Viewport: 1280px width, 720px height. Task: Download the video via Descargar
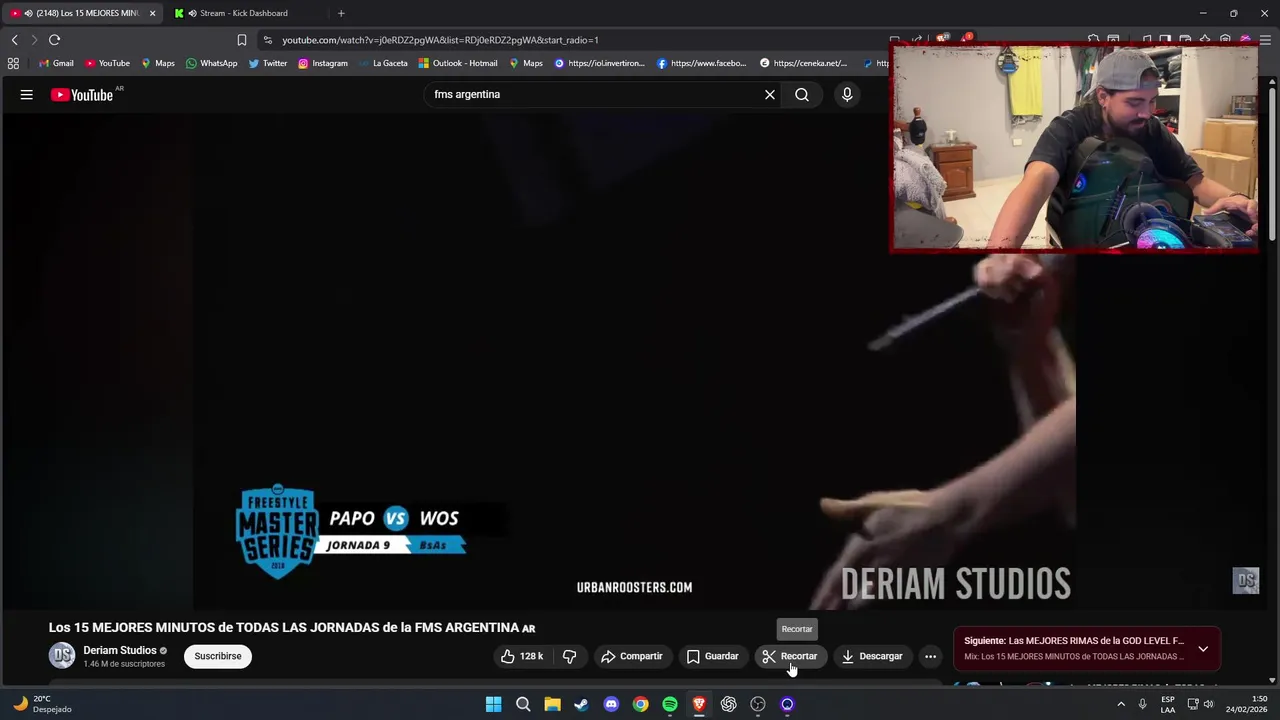872,656
